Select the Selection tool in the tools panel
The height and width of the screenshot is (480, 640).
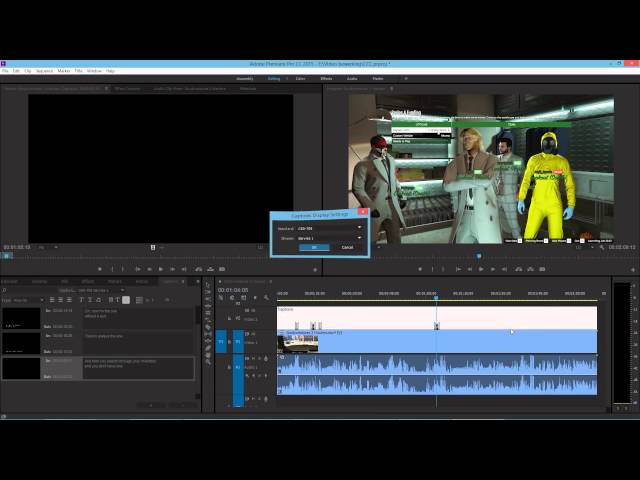(x=208, y=285)
